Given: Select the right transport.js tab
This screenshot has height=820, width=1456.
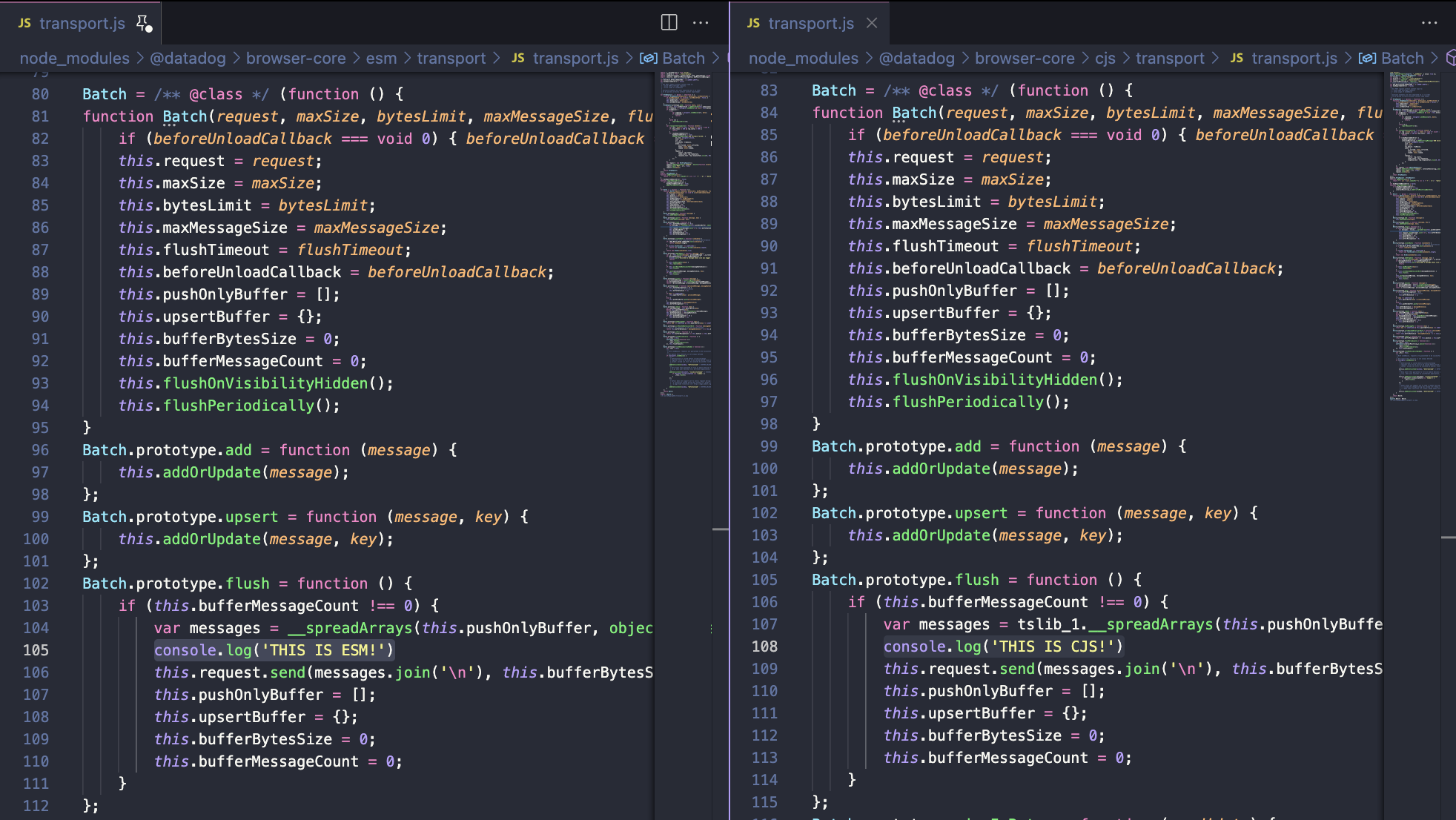Looking at the screenshot, I should point(810,24).
